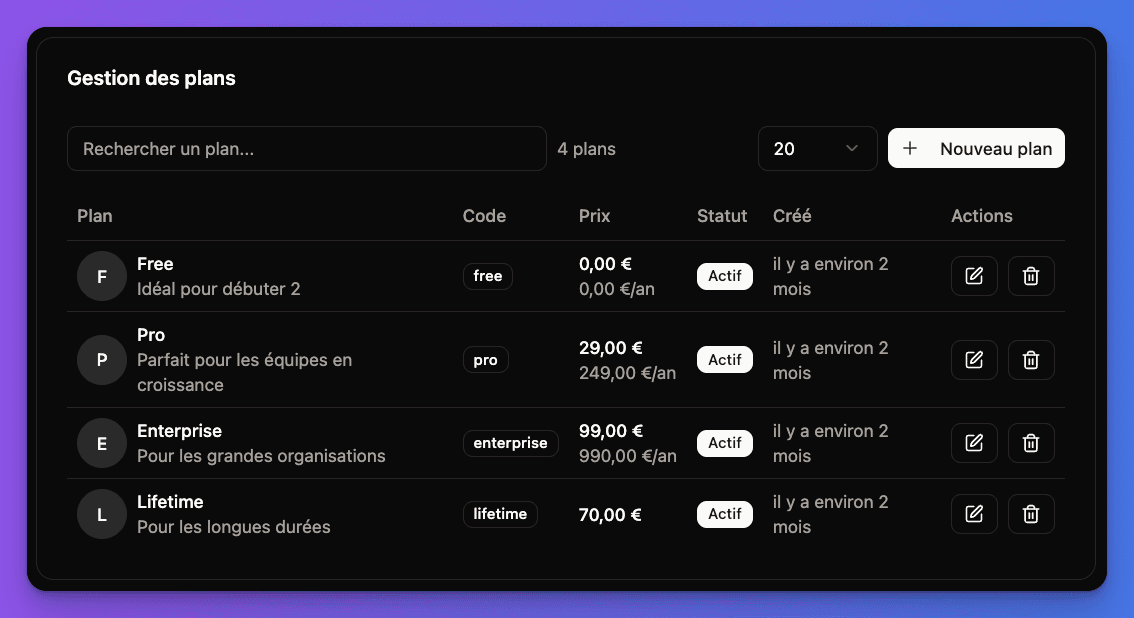Click the trash icon for the Pro plan

1031,359
